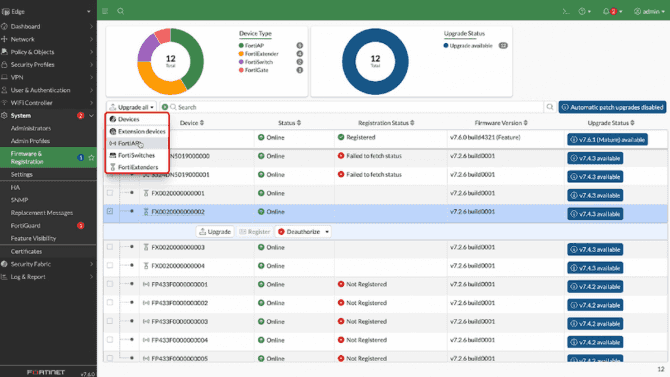Check the FP433F0000000004 row checkbox
Image resolution: width=670 pixels, height=377 pixels.
(110, 339)
